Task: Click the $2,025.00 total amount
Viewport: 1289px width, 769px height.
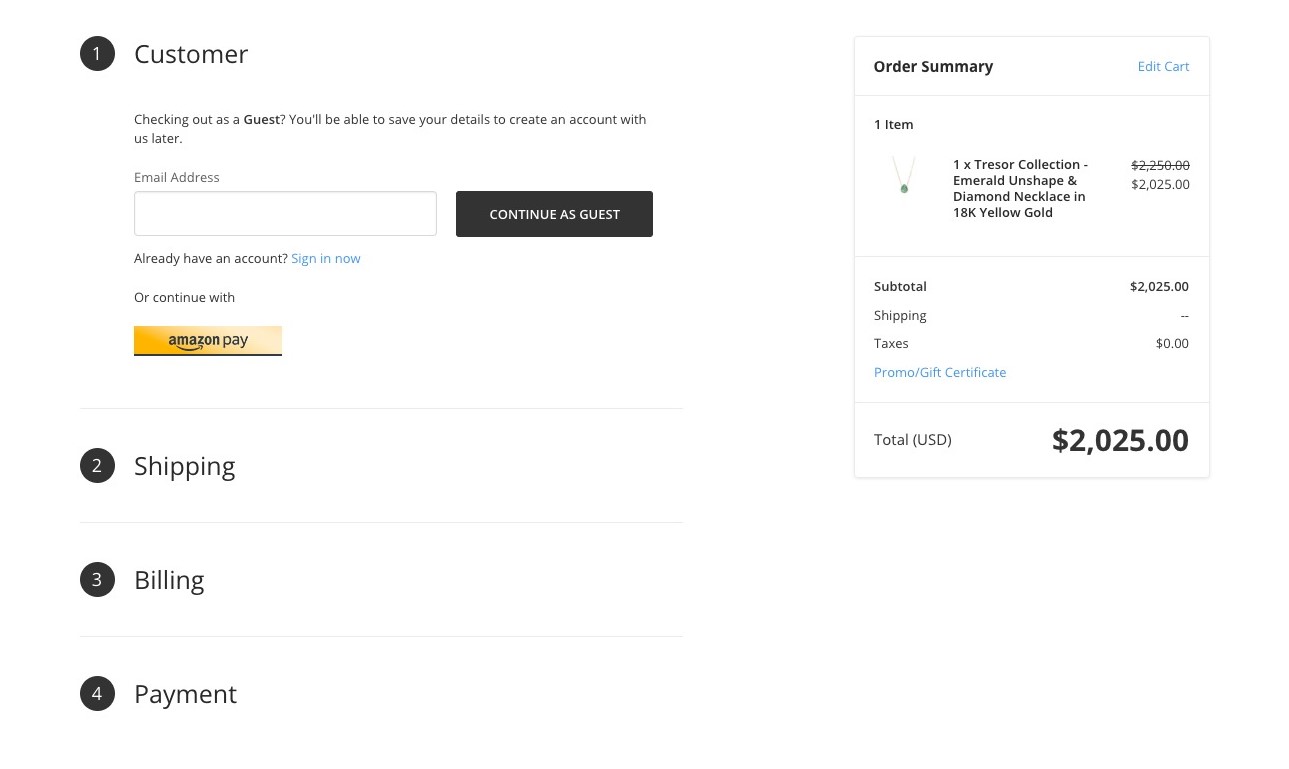Action: [1120, 440]
